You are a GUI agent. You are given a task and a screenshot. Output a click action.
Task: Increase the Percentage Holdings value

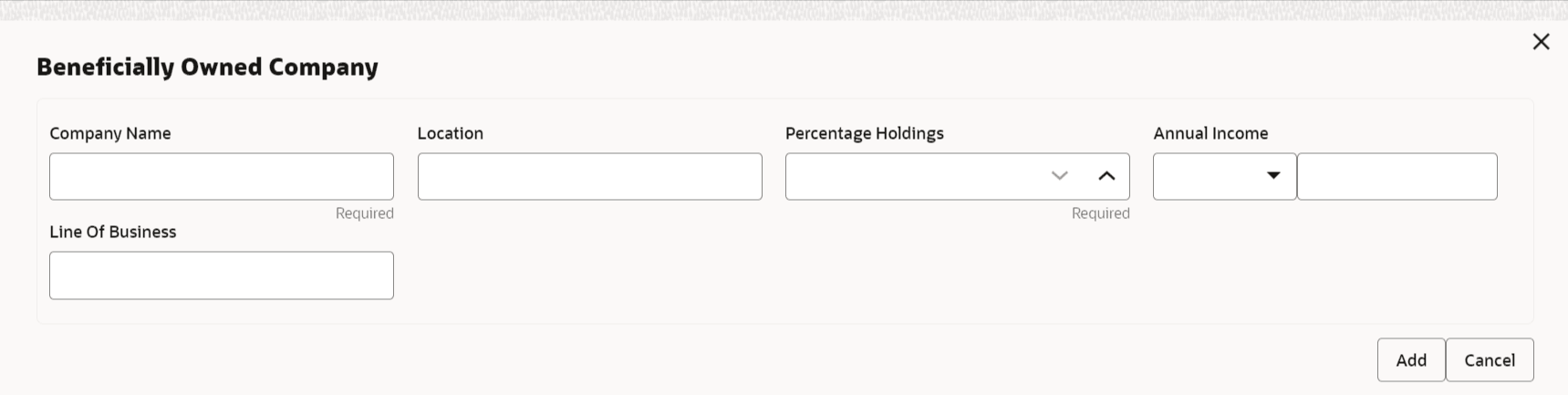[1106, 176]
